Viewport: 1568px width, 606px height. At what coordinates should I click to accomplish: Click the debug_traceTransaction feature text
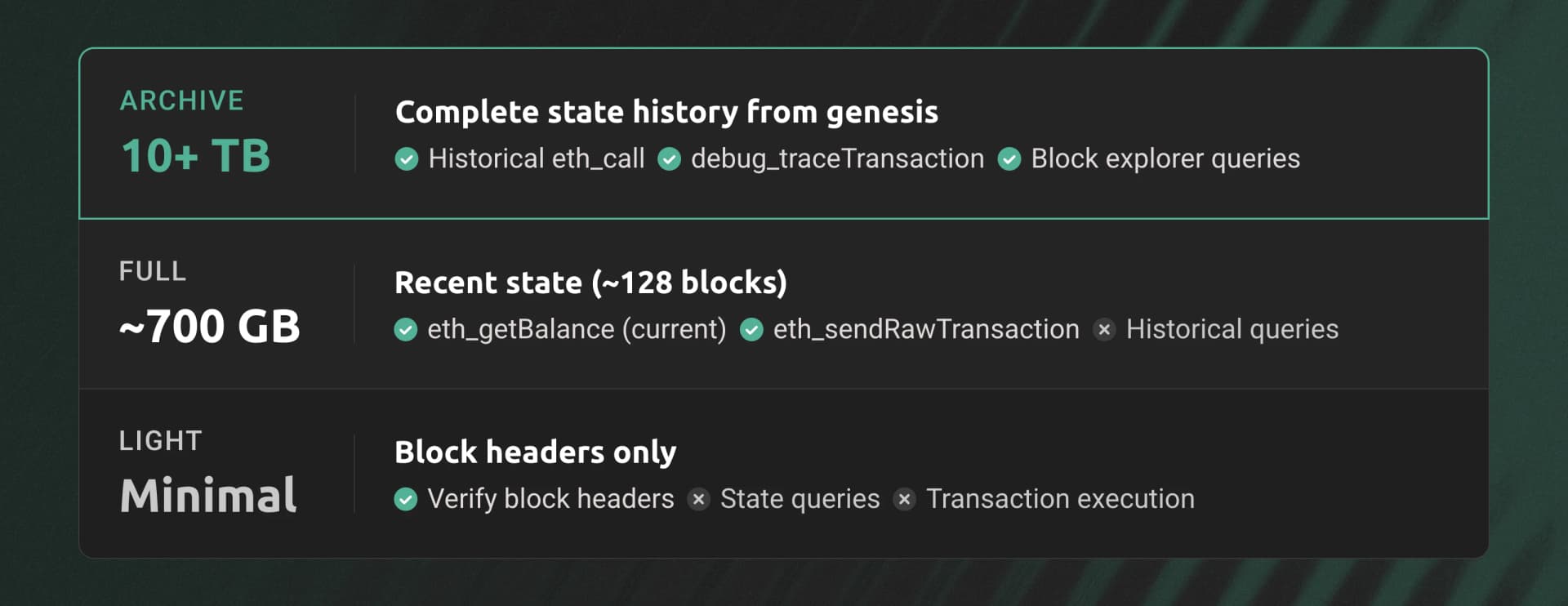coord(837,159)
